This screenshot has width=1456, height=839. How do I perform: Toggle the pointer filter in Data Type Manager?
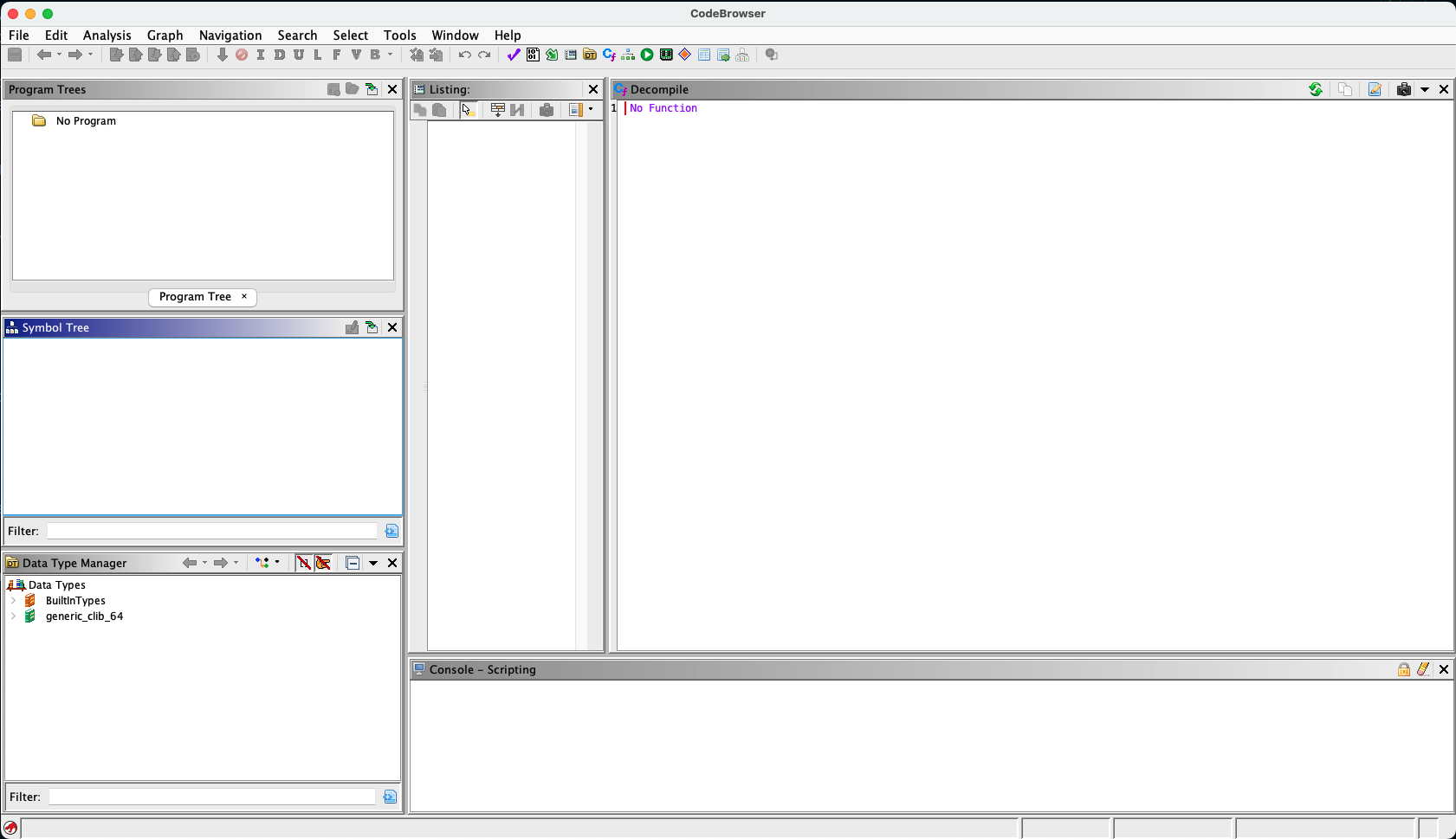[323, 563]
